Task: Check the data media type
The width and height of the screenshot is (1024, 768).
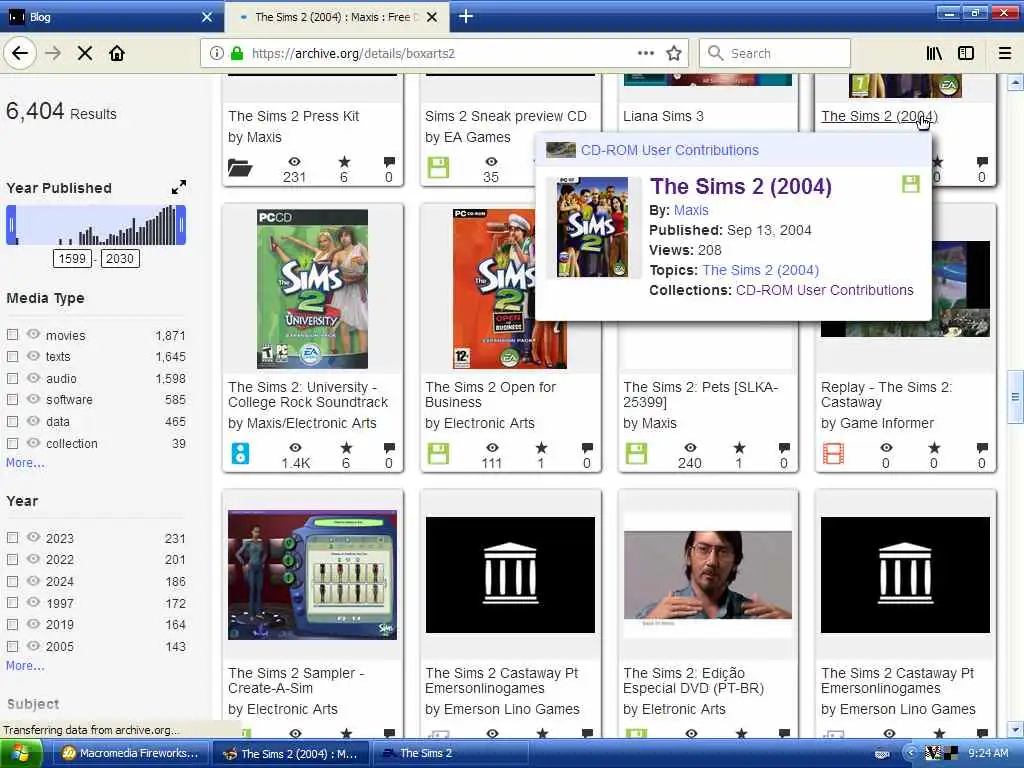Action: tap(12, 422)
